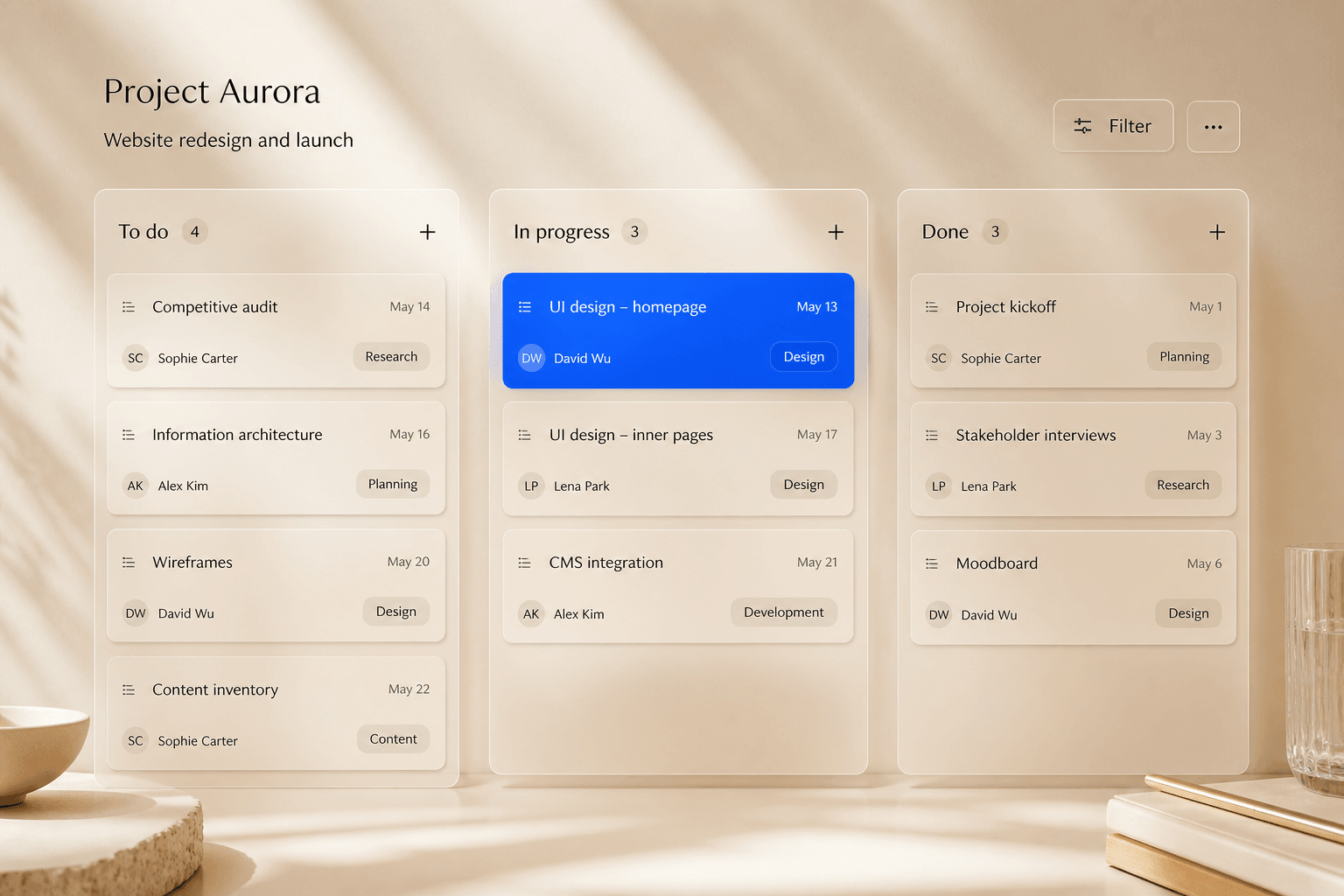Screen dimensions: 1344x896
Task: Click the Design tag on Wireframes card
Action: pyautogui.click(x=396, y=612)
